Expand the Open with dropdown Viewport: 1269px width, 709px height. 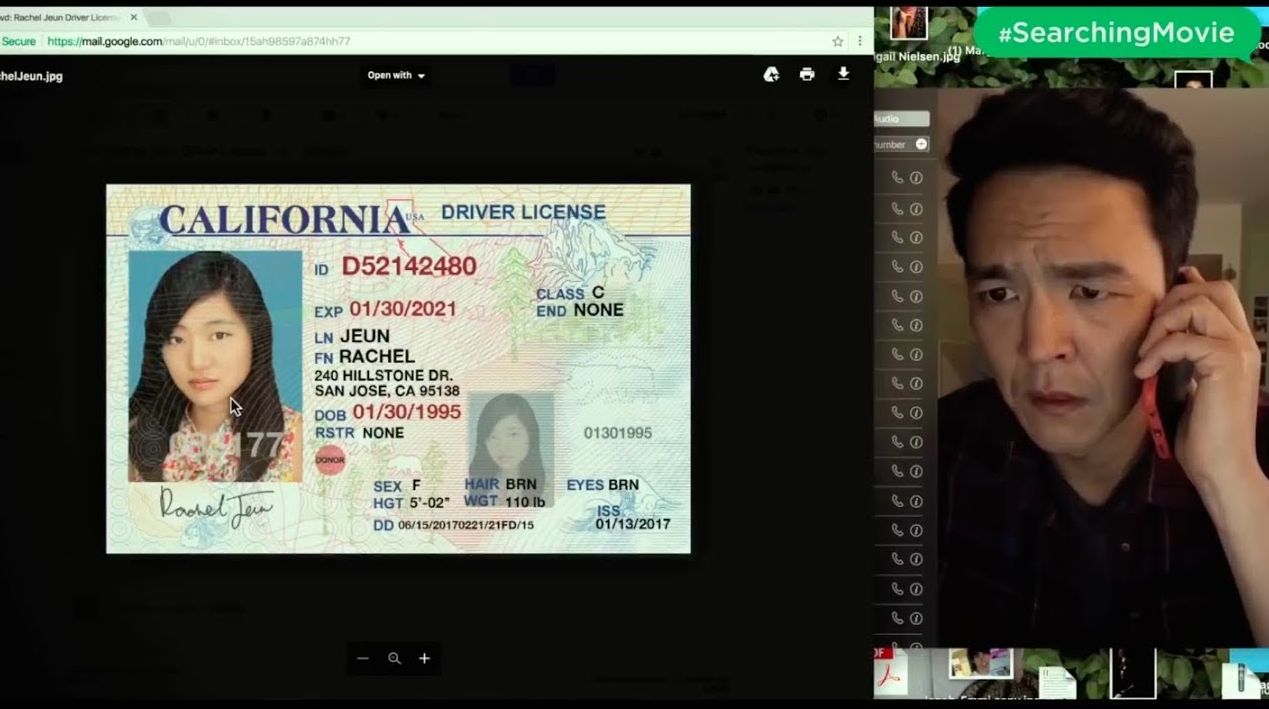coord(396,75)
